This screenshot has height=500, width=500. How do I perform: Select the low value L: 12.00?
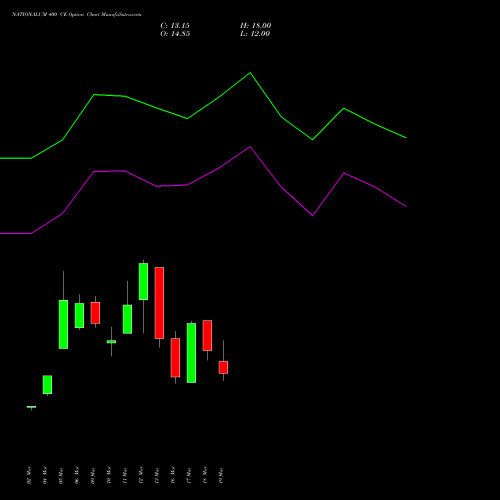point(255,34)
